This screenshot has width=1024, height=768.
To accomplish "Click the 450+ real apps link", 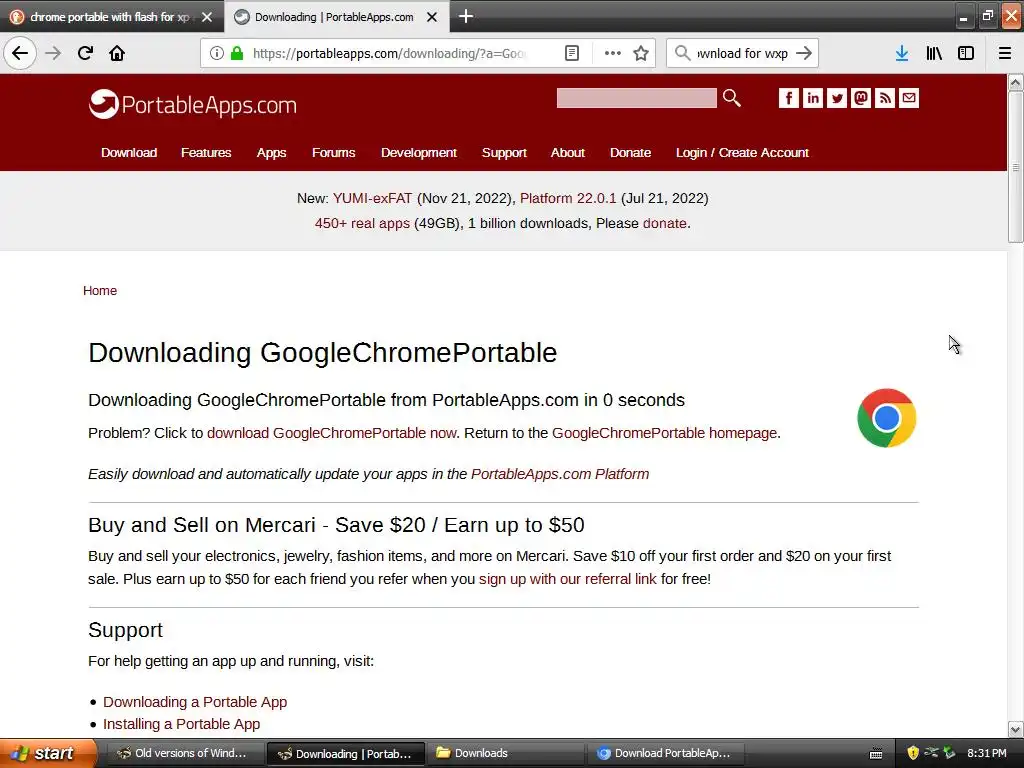I will pyautogui.click(x=362, y=223).
